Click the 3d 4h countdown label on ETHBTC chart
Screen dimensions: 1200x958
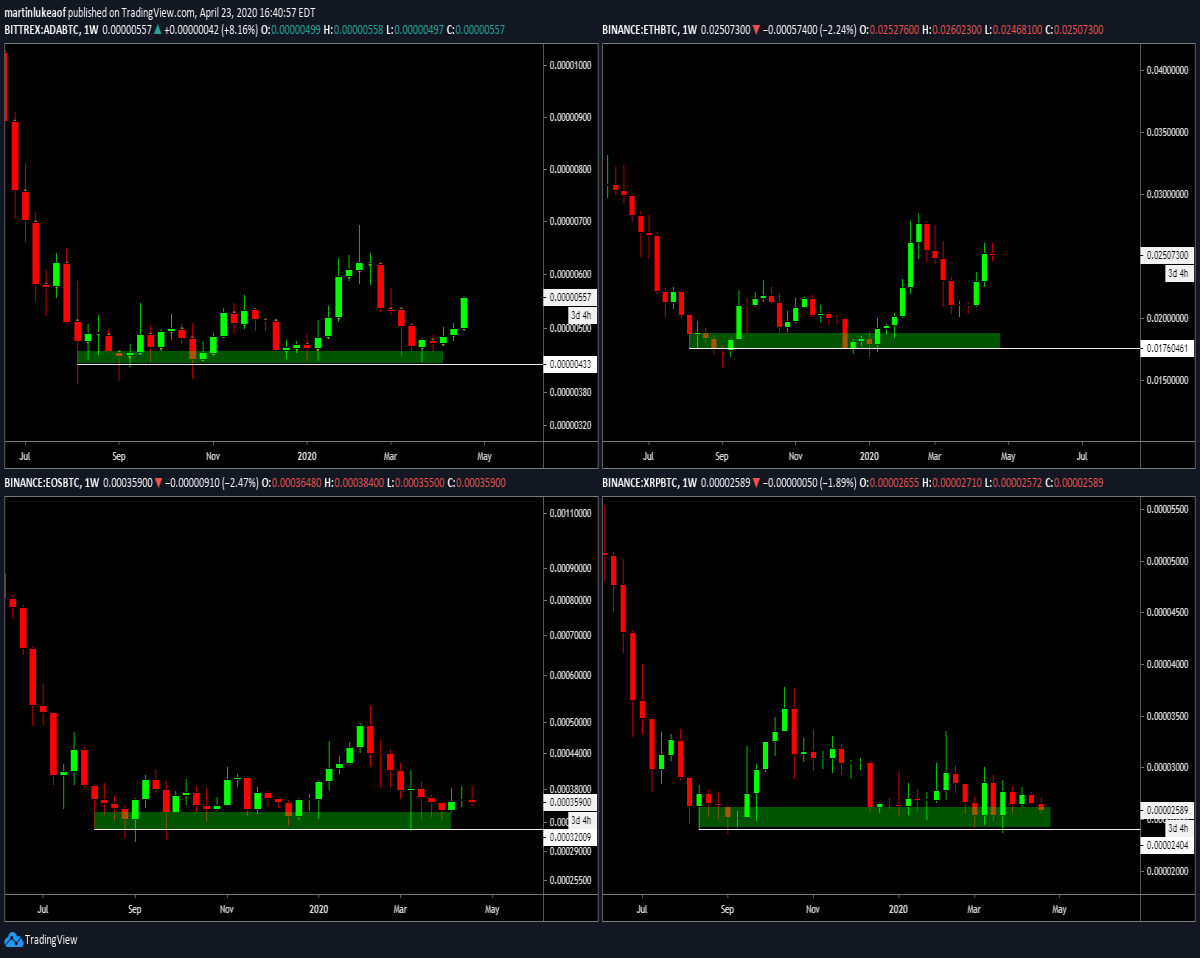click(1179, 273)
